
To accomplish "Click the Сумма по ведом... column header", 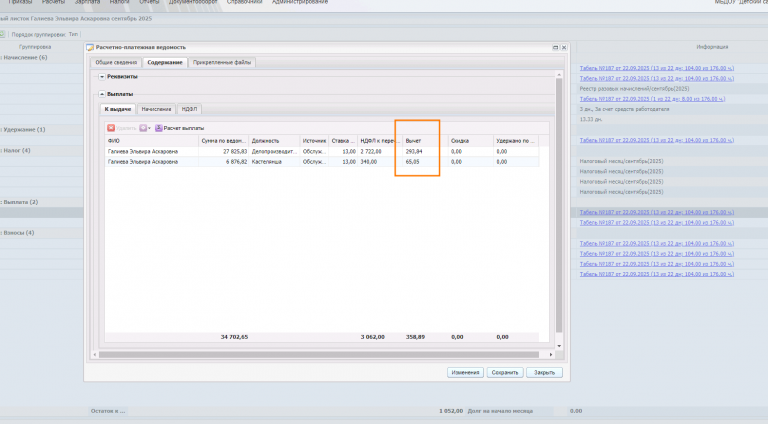I will pos(223,141).
